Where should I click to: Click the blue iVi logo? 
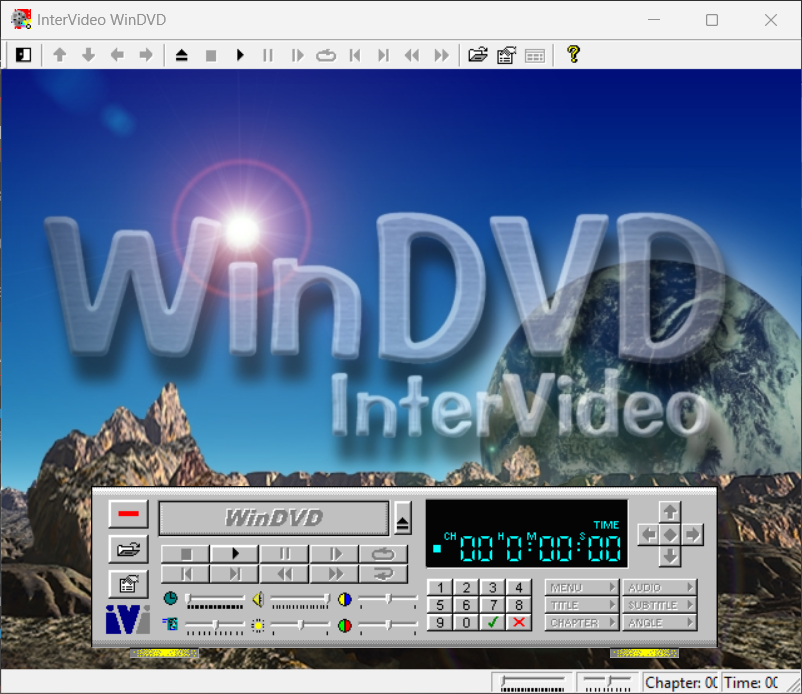(x=128, y=619)
